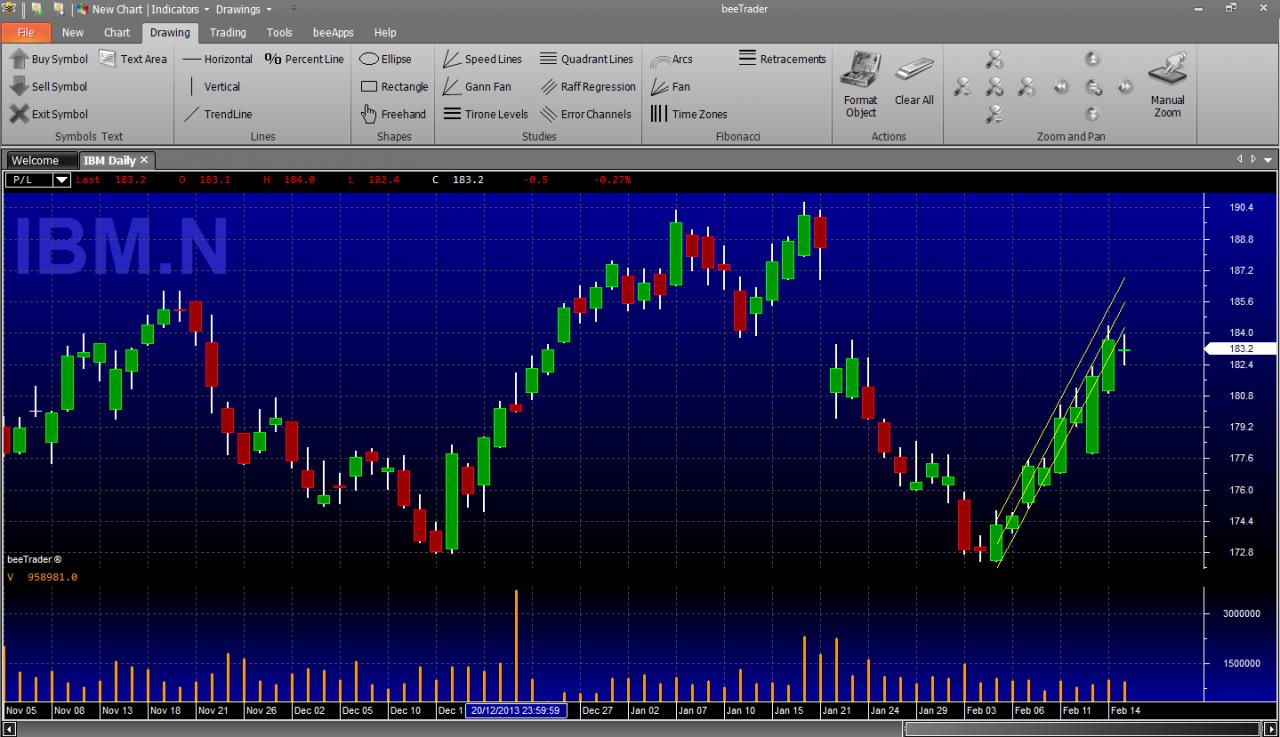Open the tab list arrow at right
The width and height of the screenshot is (1280, 737).
pyautogui.click(x=1268, y=160)
